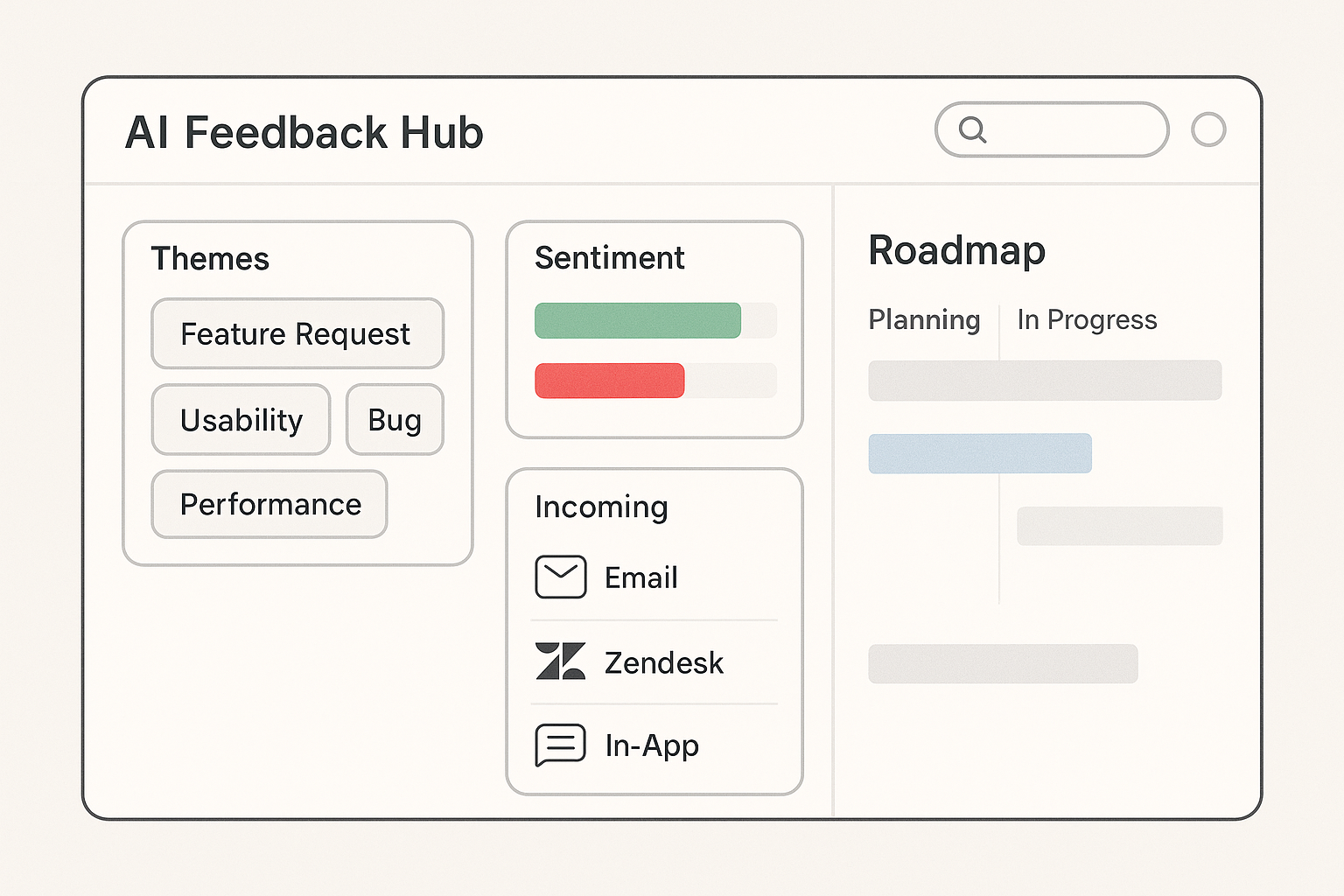Image resolution: width=1344 pixels, height=896 pixels.
Task: Open the profile circle in the top-right corner
Action: [1208, 129]
